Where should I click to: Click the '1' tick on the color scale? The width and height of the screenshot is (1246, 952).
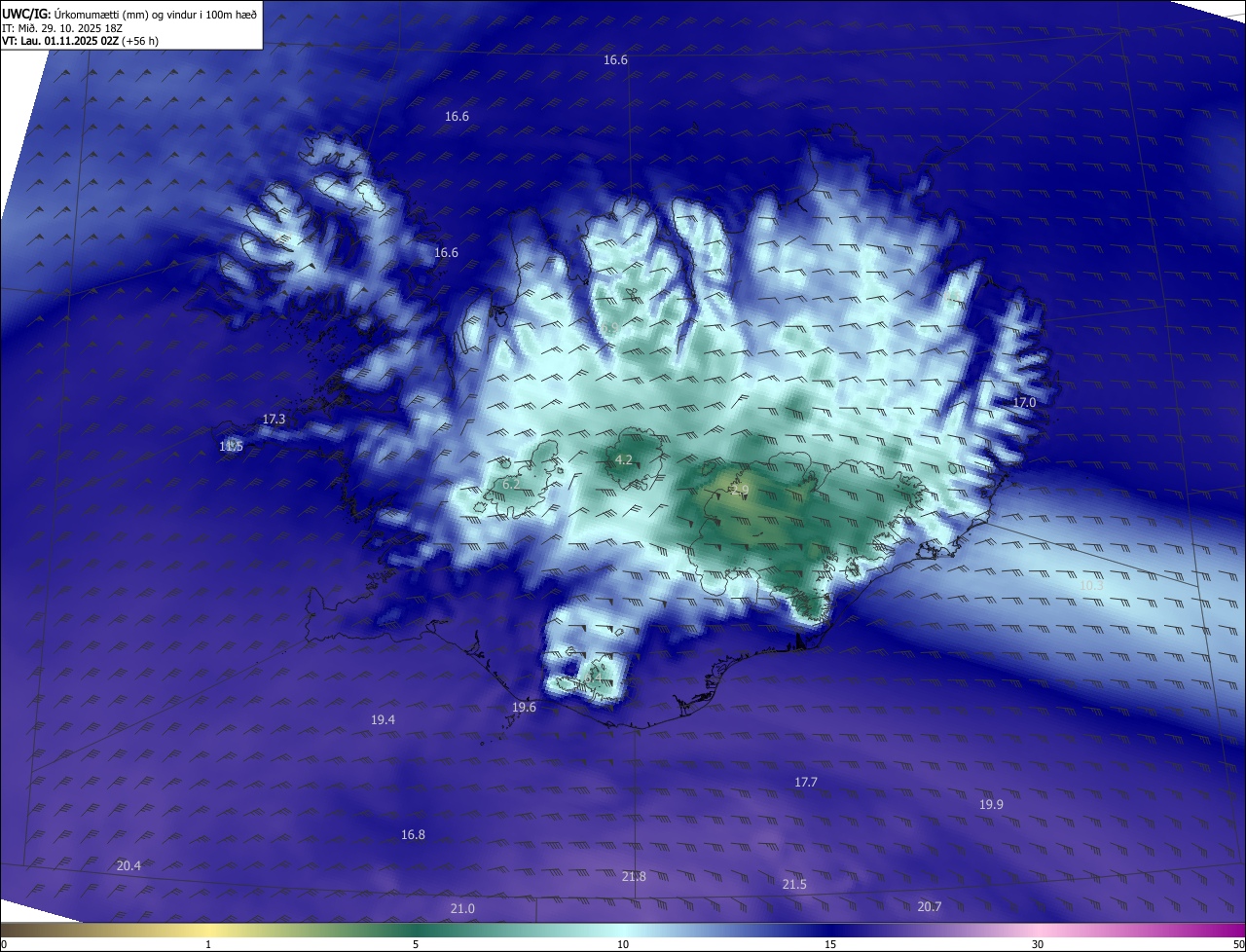(208, 944)
